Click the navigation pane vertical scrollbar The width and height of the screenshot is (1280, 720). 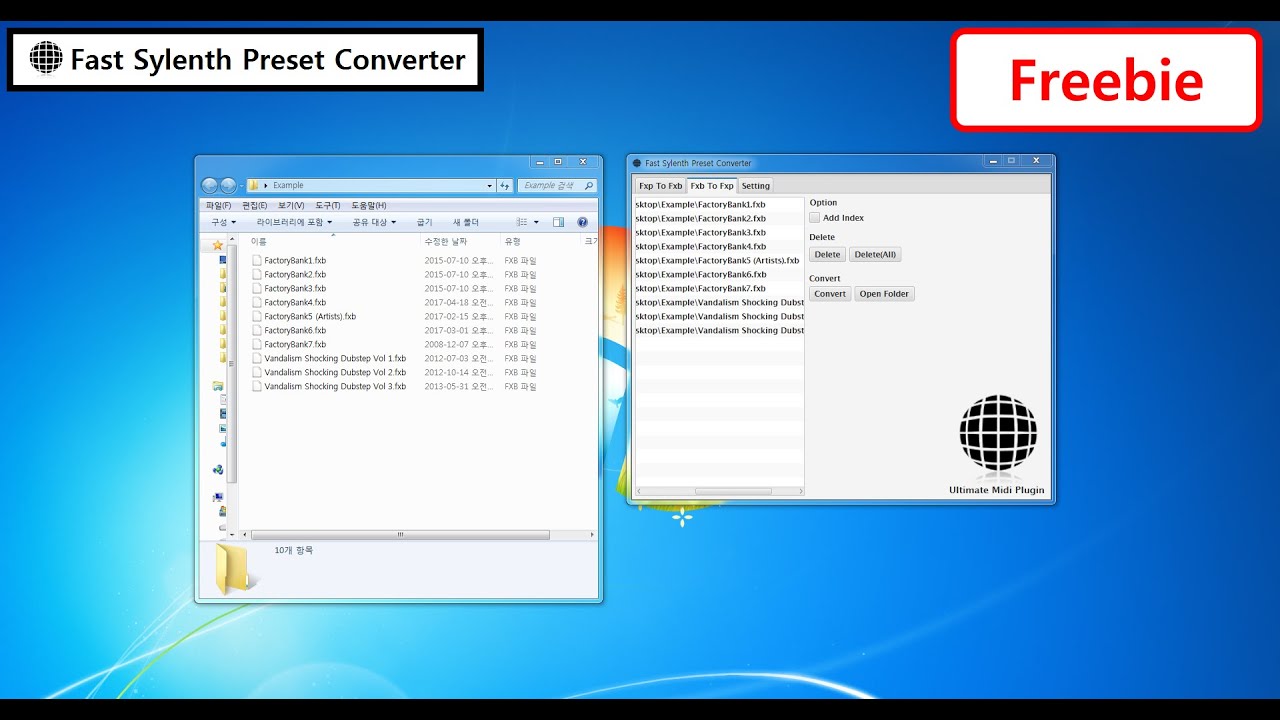tap(233, 362)
